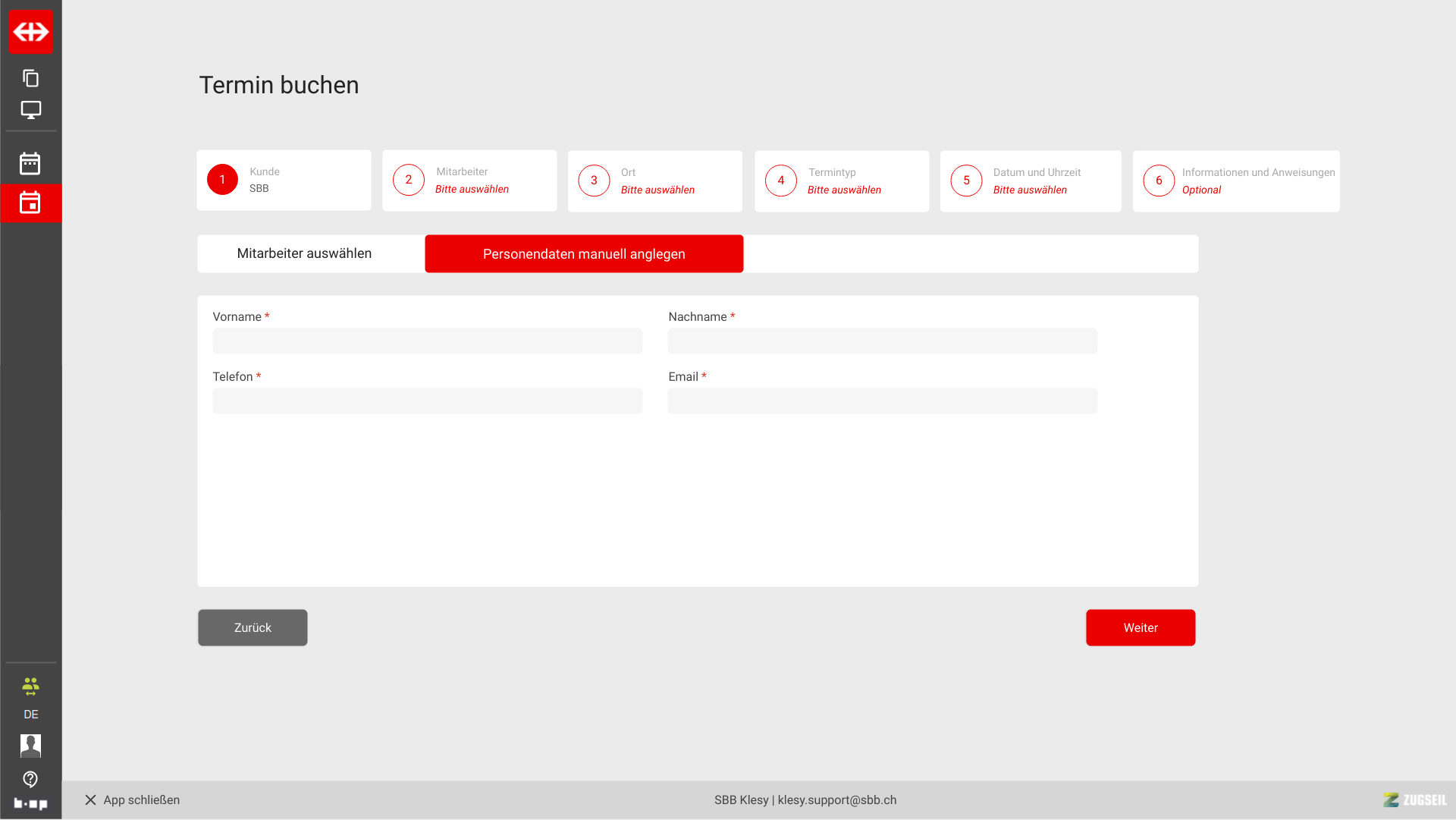The image size is (1456, 820).
Task: Open the copy documents sidebar icon
Action: coord(30,78)
